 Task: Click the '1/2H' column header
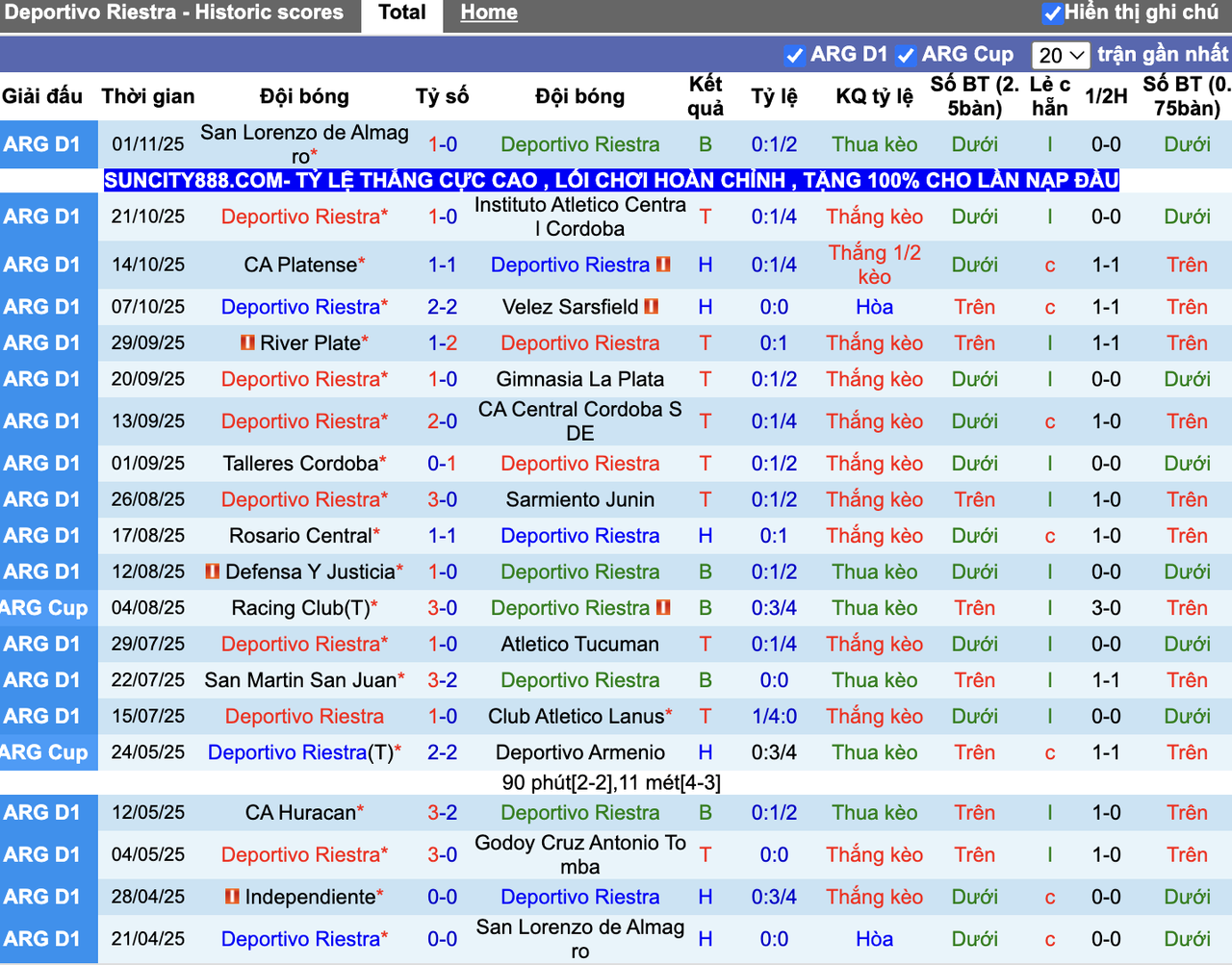pos(1106,96)
